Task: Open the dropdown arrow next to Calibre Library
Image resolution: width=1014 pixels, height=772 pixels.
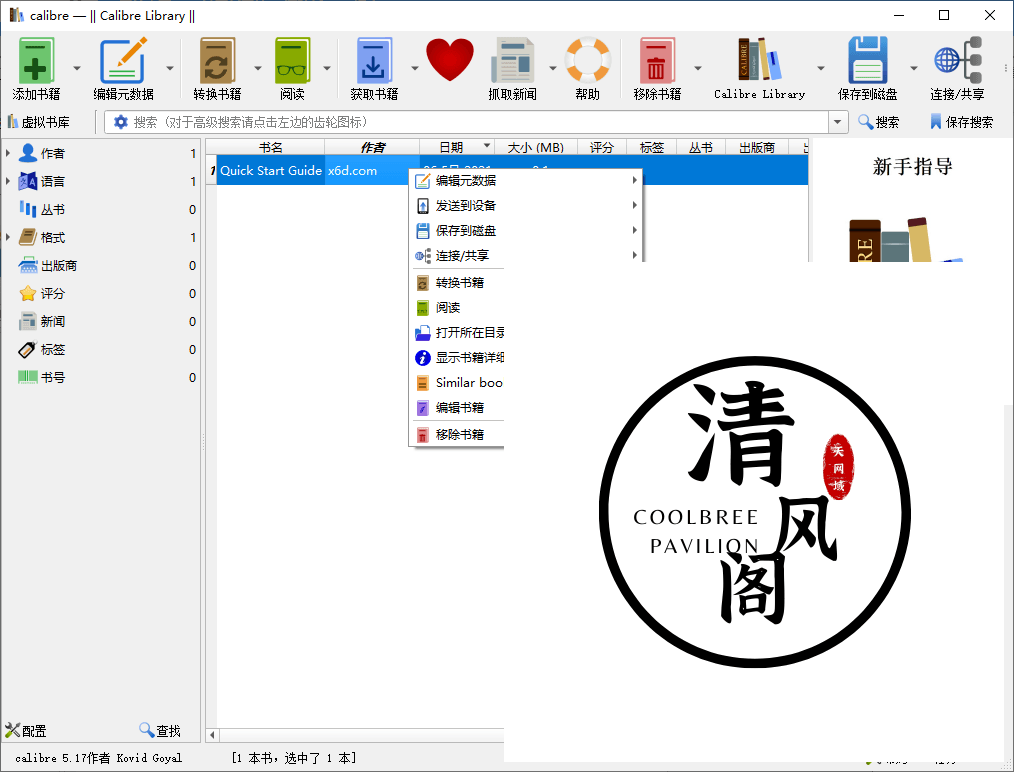Action: (x=821, y=68)
